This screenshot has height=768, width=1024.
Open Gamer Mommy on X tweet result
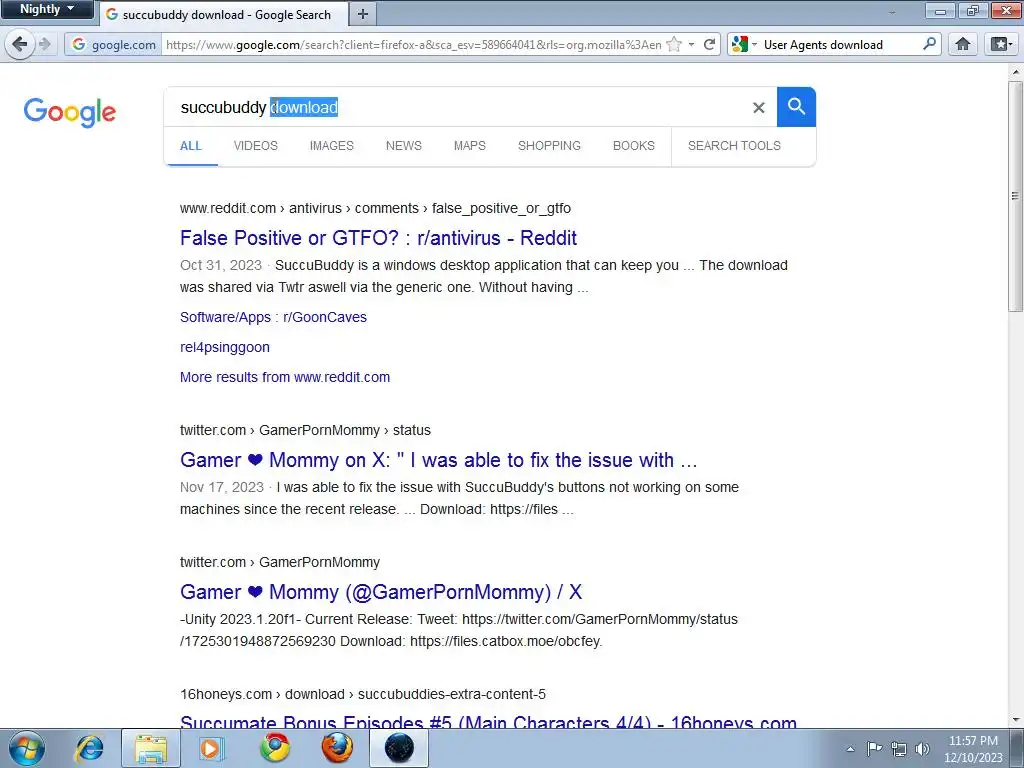point(438,460)
